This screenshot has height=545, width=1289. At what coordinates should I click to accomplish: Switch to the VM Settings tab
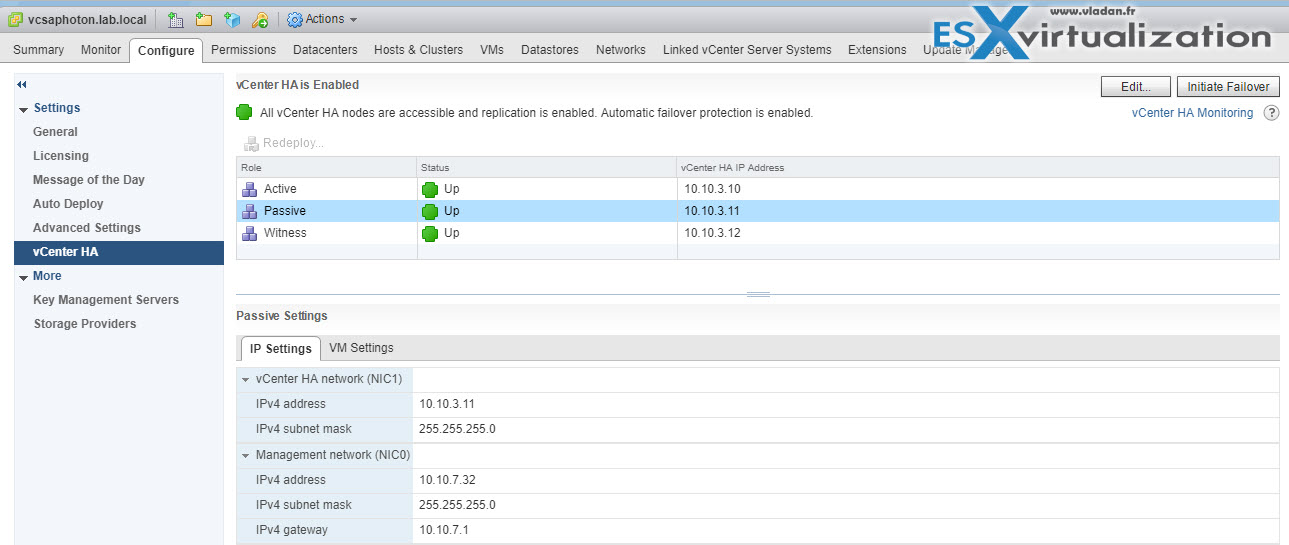coord(361,348)
